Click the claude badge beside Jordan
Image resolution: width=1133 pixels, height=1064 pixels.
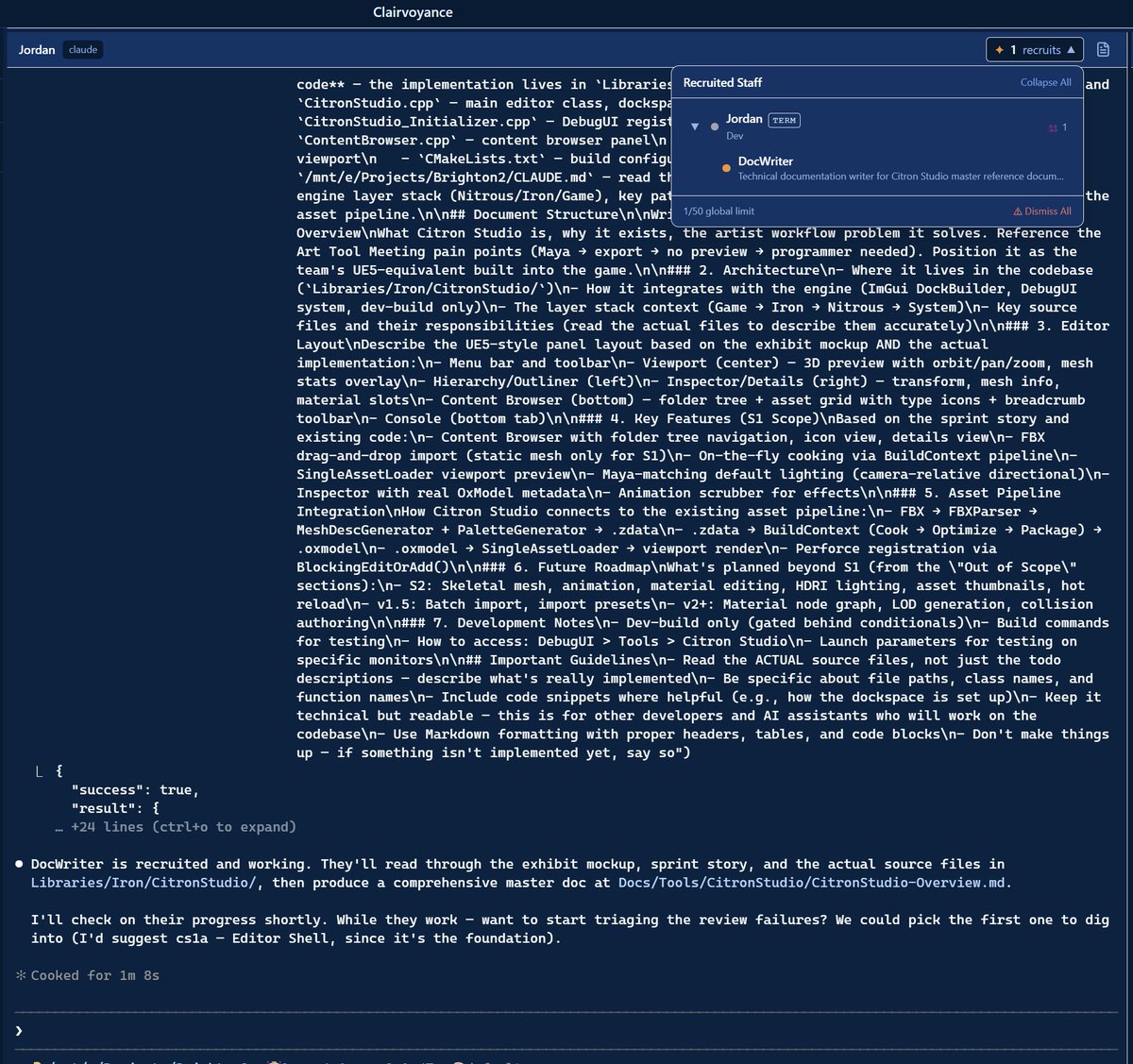coord(83,50)
